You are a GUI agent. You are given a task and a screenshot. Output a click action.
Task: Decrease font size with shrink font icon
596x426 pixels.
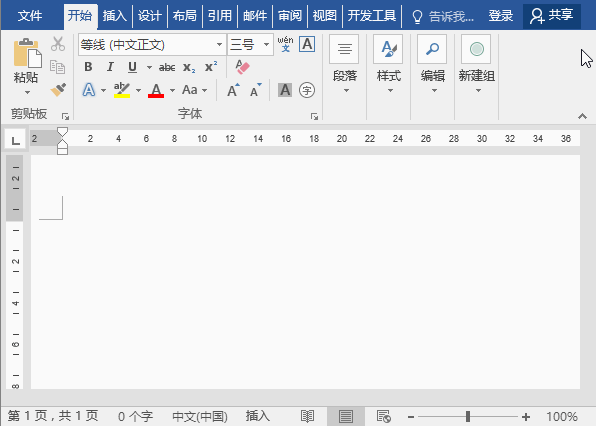255,90
